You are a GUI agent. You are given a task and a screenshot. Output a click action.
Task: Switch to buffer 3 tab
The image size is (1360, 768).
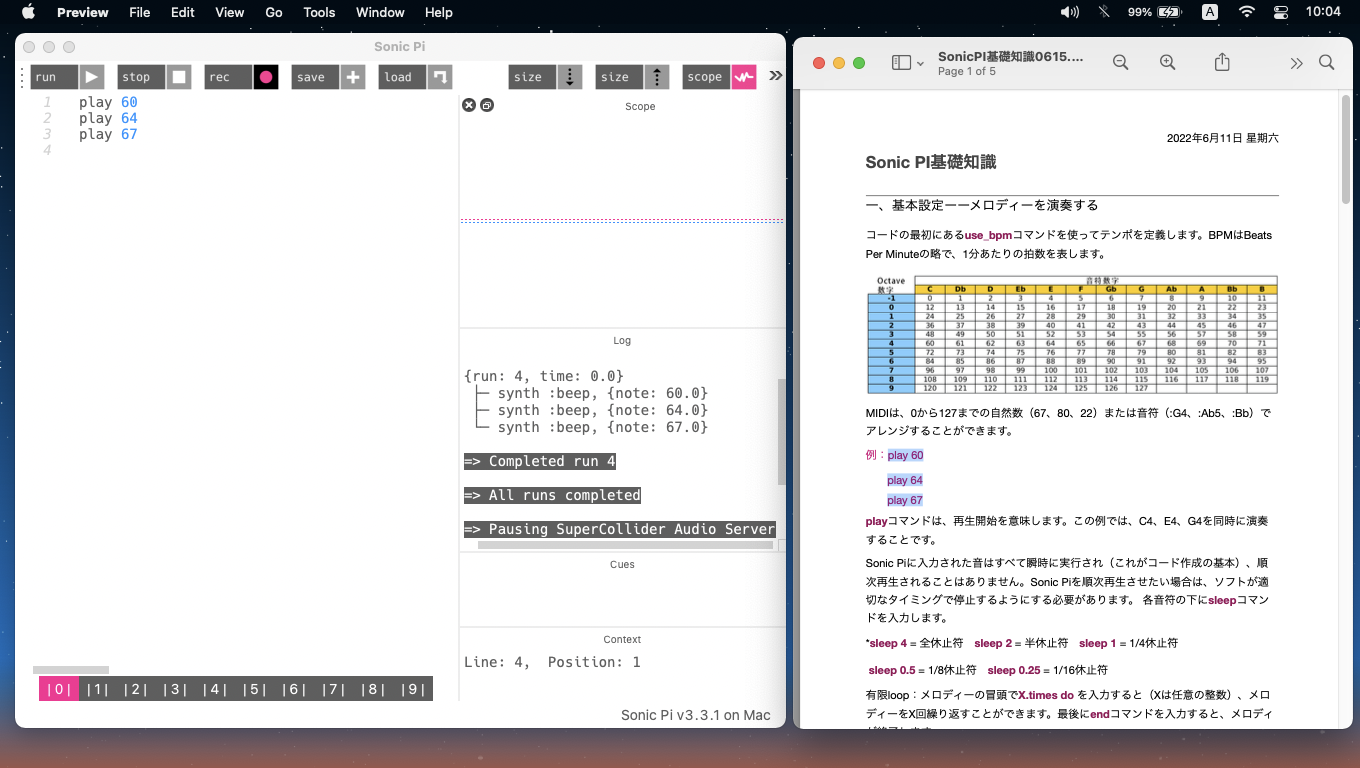coord(176,689)
